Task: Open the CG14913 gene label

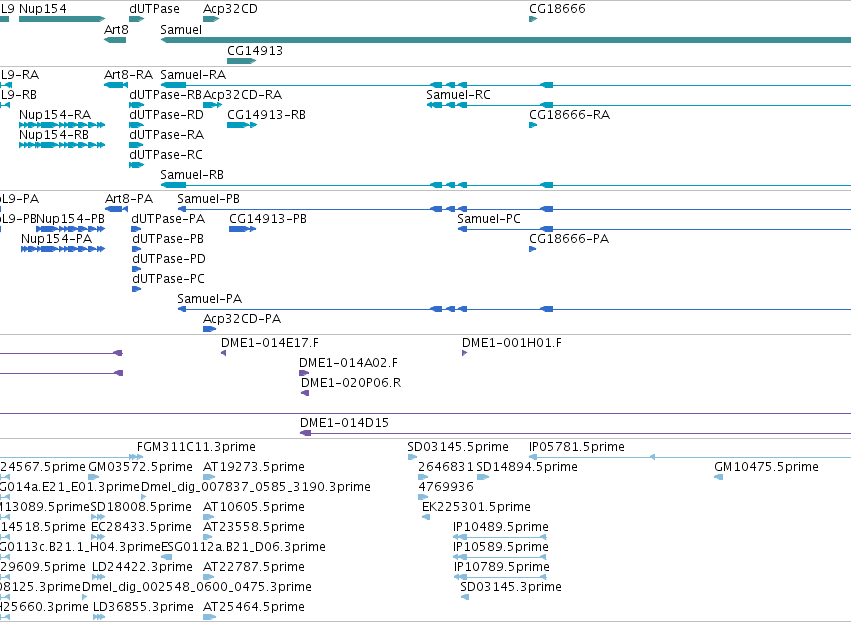Action: tap(255, 50)
